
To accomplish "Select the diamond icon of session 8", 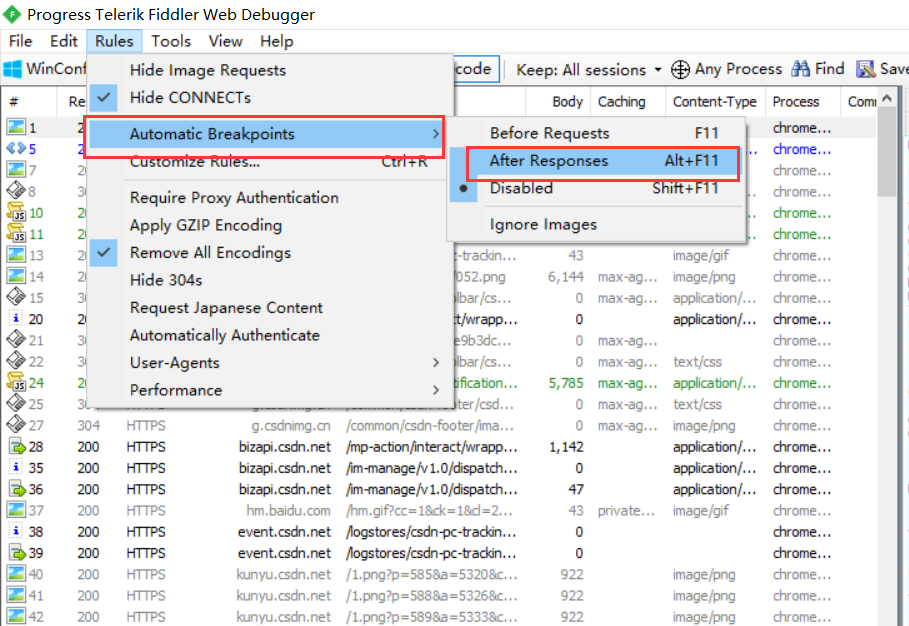I will click(16, 191).
